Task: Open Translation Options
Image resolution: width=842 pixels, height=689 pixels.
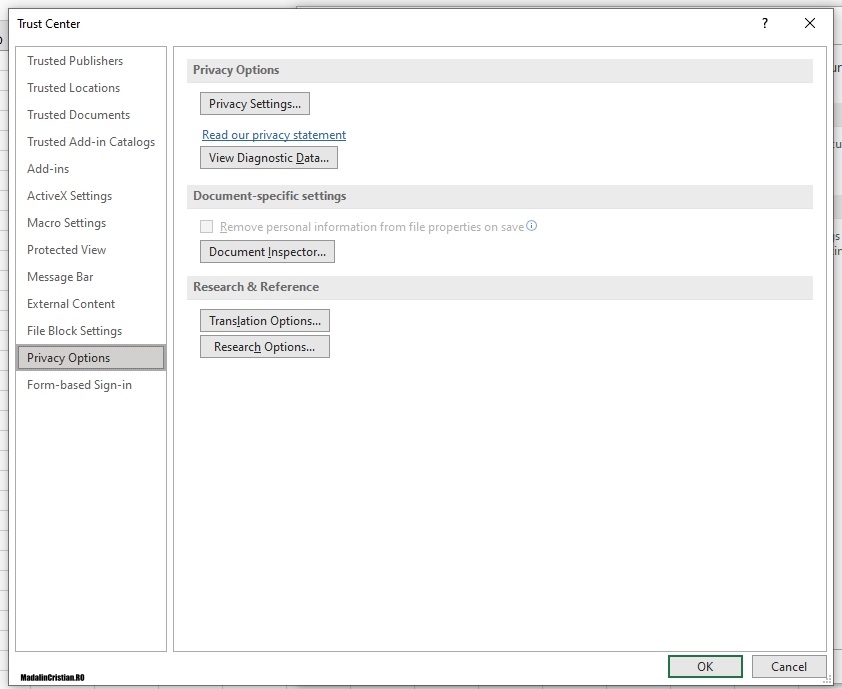Action: [264, 321]
